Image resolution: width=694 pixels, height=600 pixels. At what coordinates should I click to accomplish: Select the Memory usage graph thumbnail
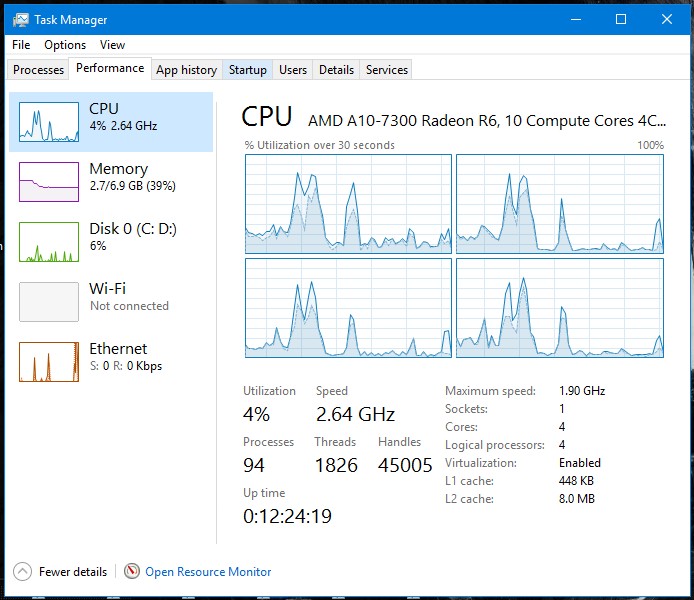tap(49, 182)
